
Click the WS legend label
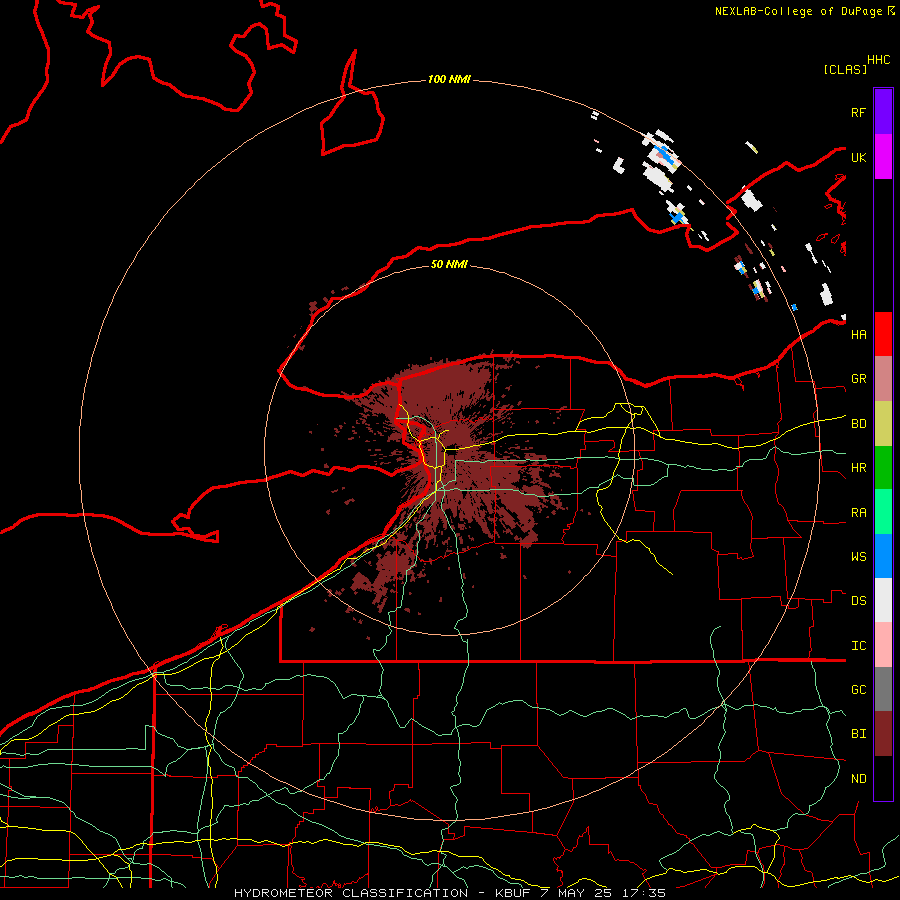click(x=858, y=557)
